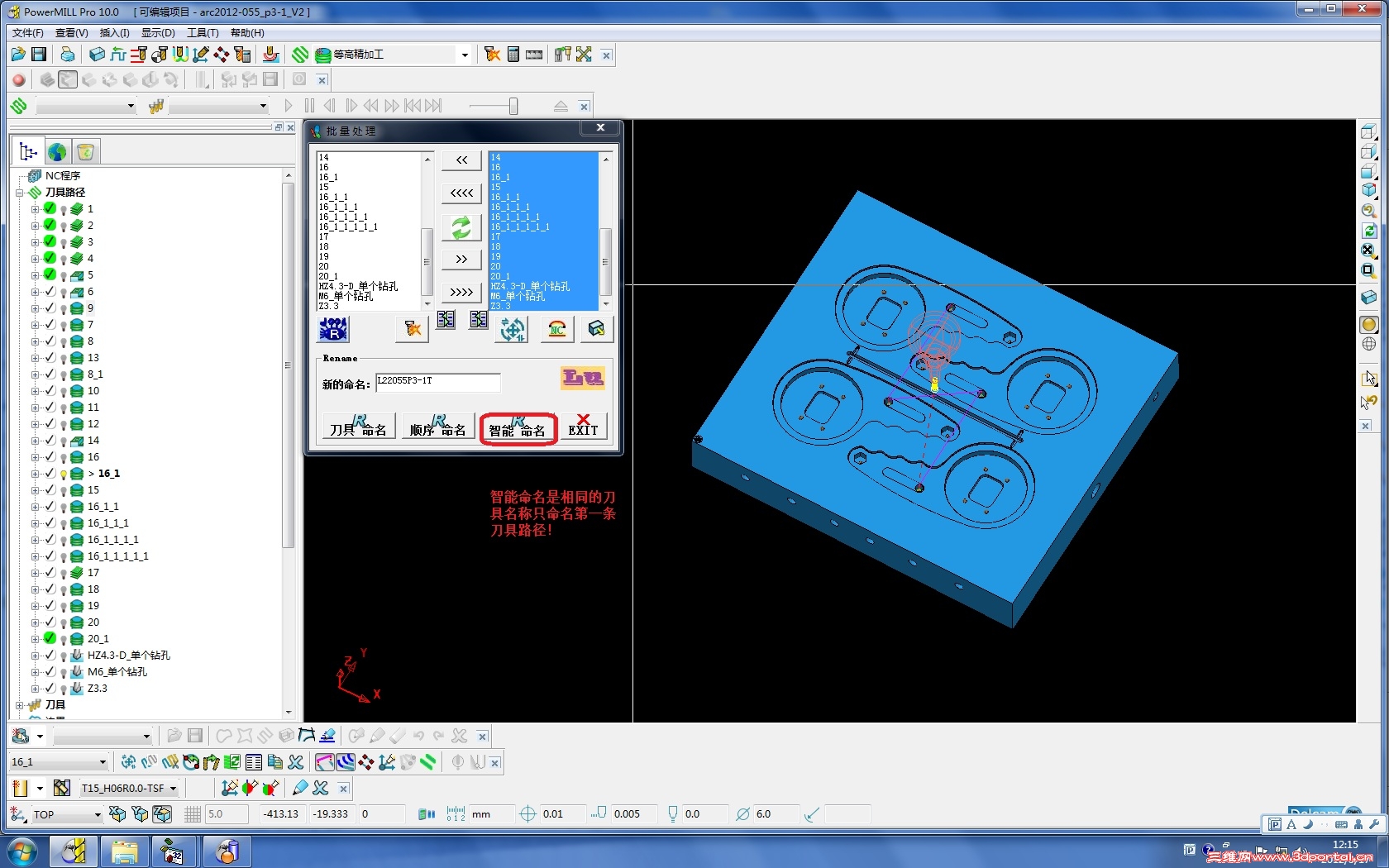Image resolution: width=1389 pixels, height=868 pixels.
Task: Open the recycle bin tab icon
Action: pyautogui.click(x=85, y=152)
